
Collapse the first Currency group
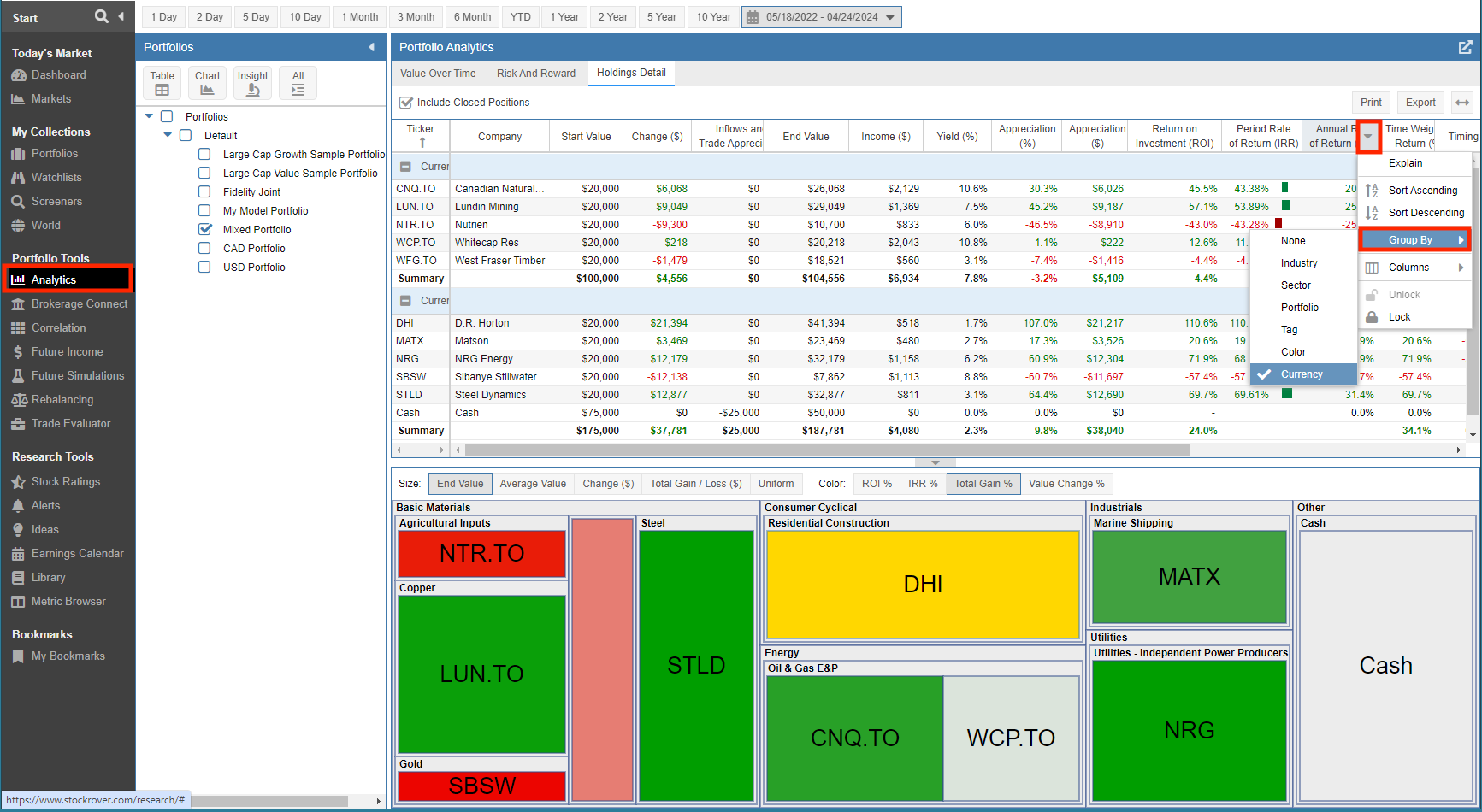[x=405, y=167]
